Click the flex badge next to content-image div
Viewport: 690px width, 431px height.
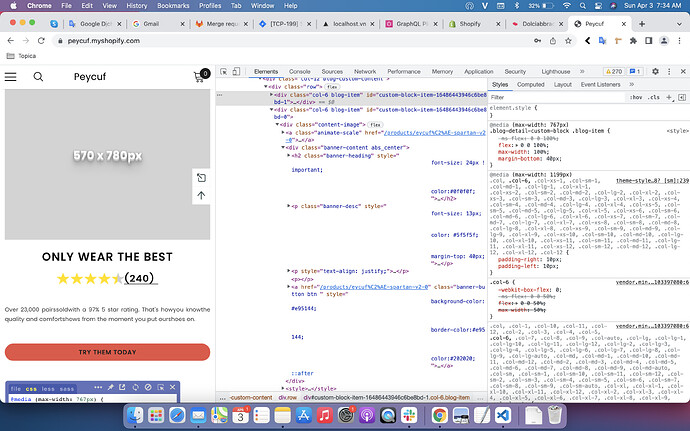click(375, 125)
